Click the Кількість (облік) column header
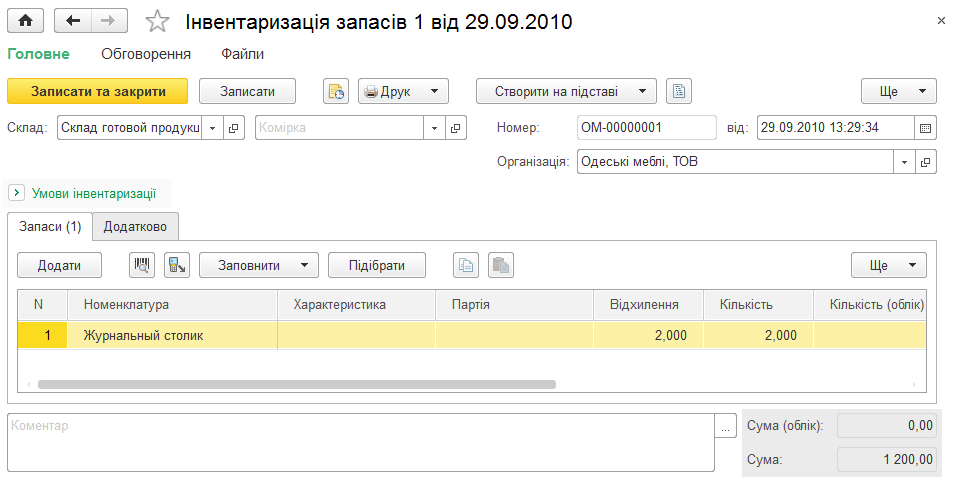The image size is (953, 485). (870, 305)
